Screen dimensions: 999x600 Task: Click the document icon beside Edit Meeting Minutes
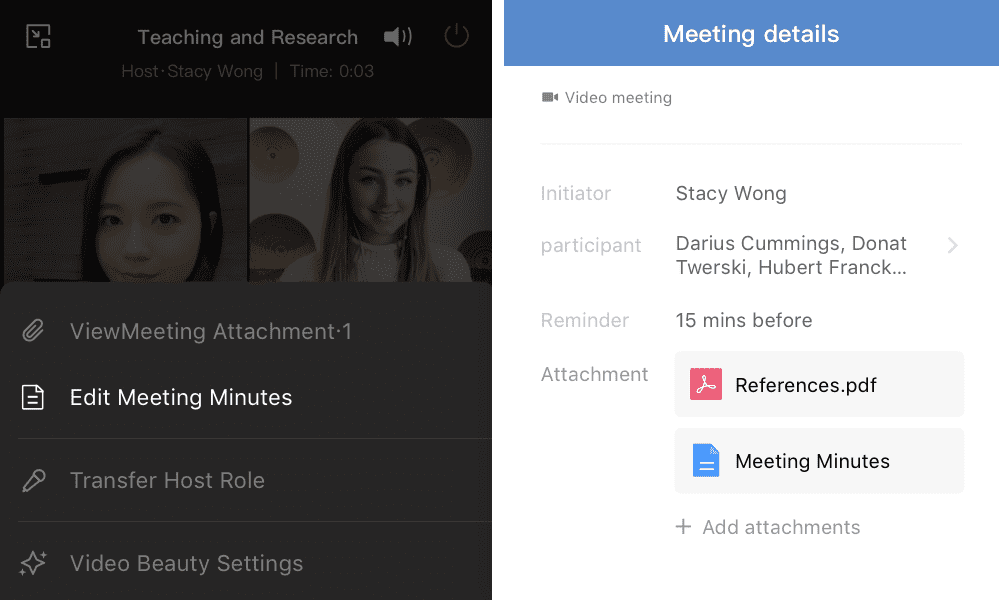point(32,397)
